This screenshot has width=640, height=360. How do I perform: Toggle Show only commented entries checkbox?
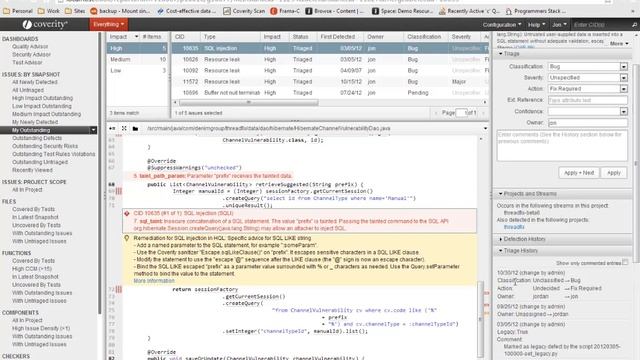coord(625,262)
